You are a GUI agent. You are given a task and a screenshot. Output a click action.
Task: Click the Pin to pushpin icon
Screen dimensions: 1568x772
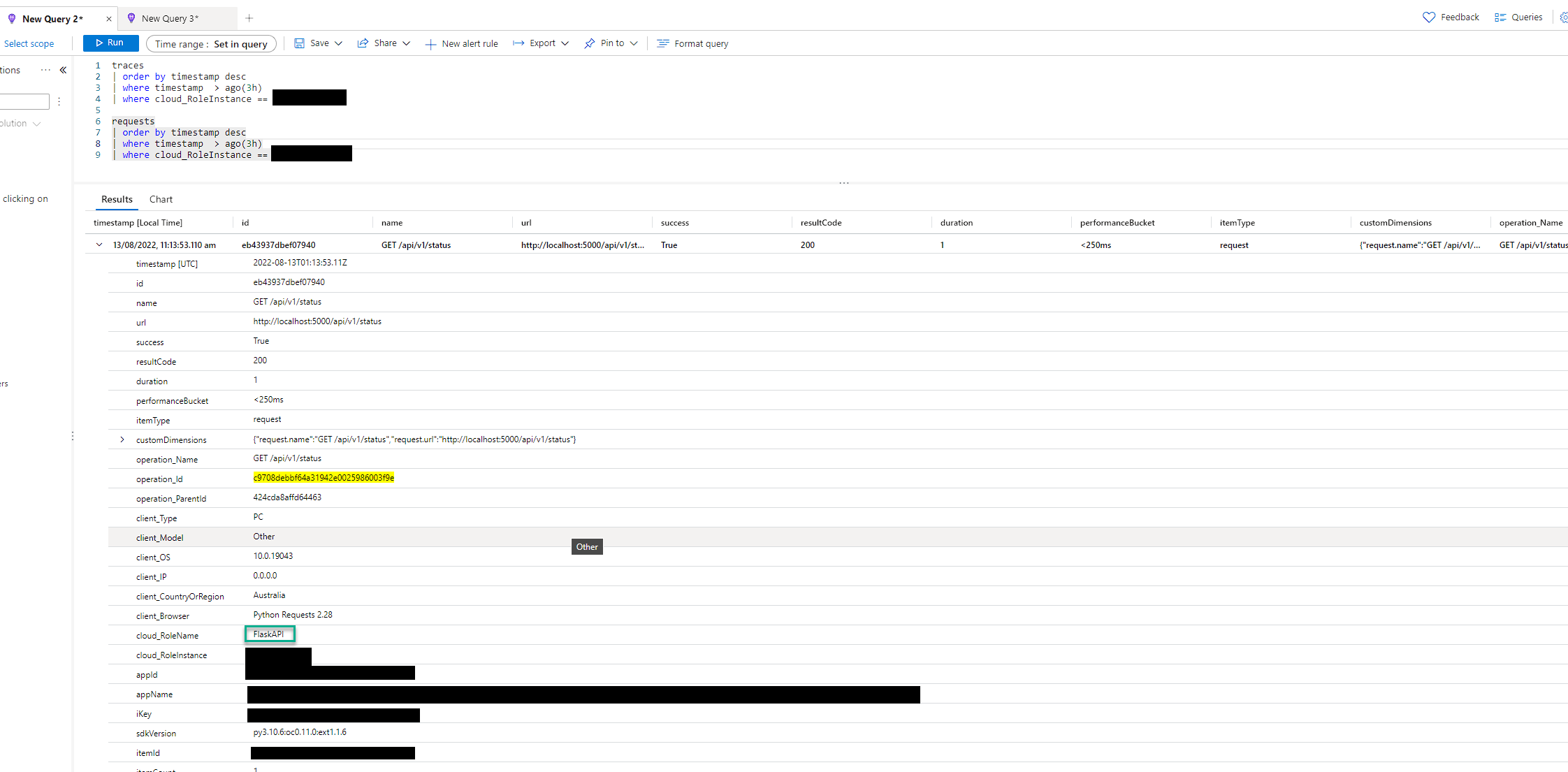tap(590, 43)
